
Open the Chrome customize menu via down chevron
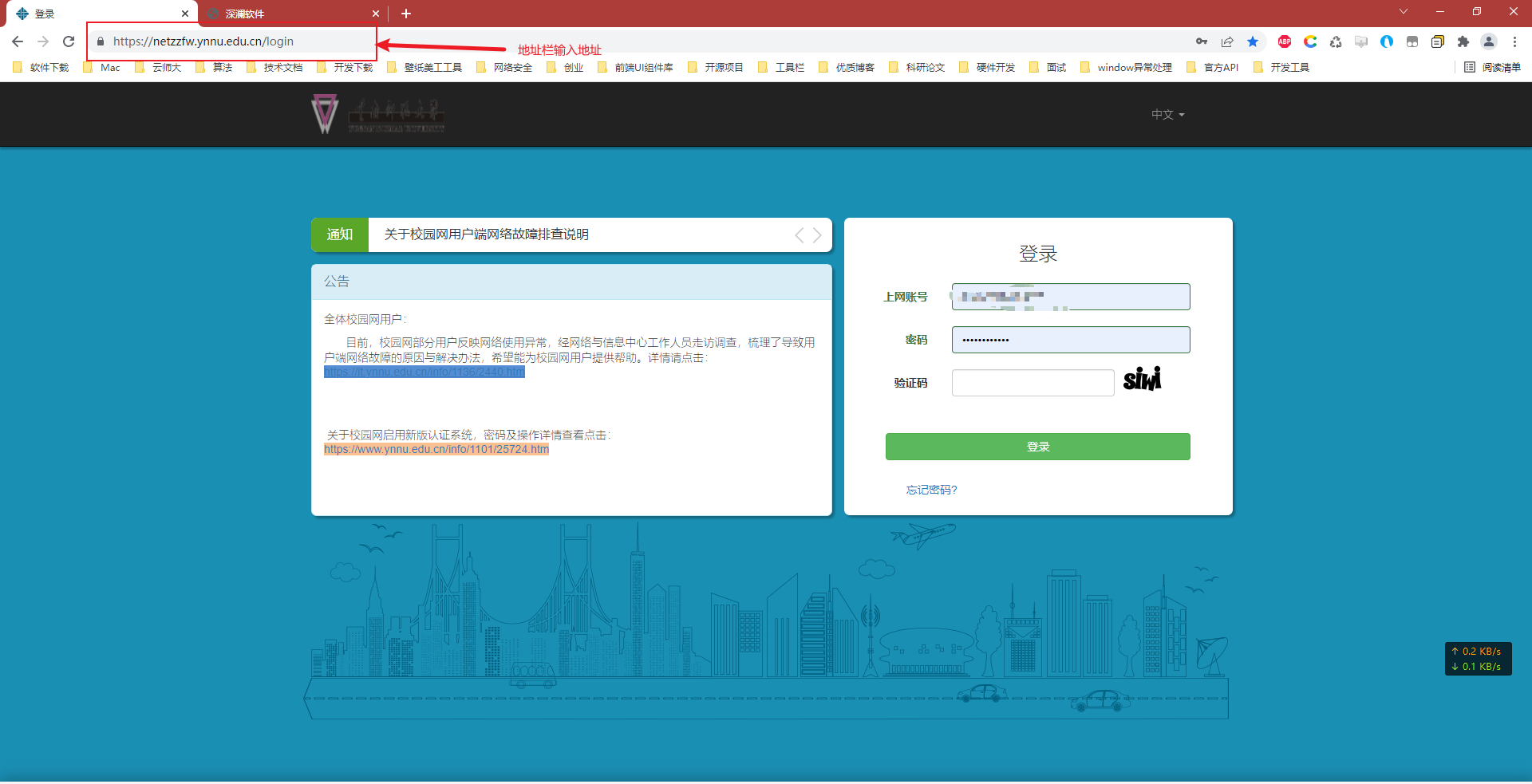[x=1403, y=11]
